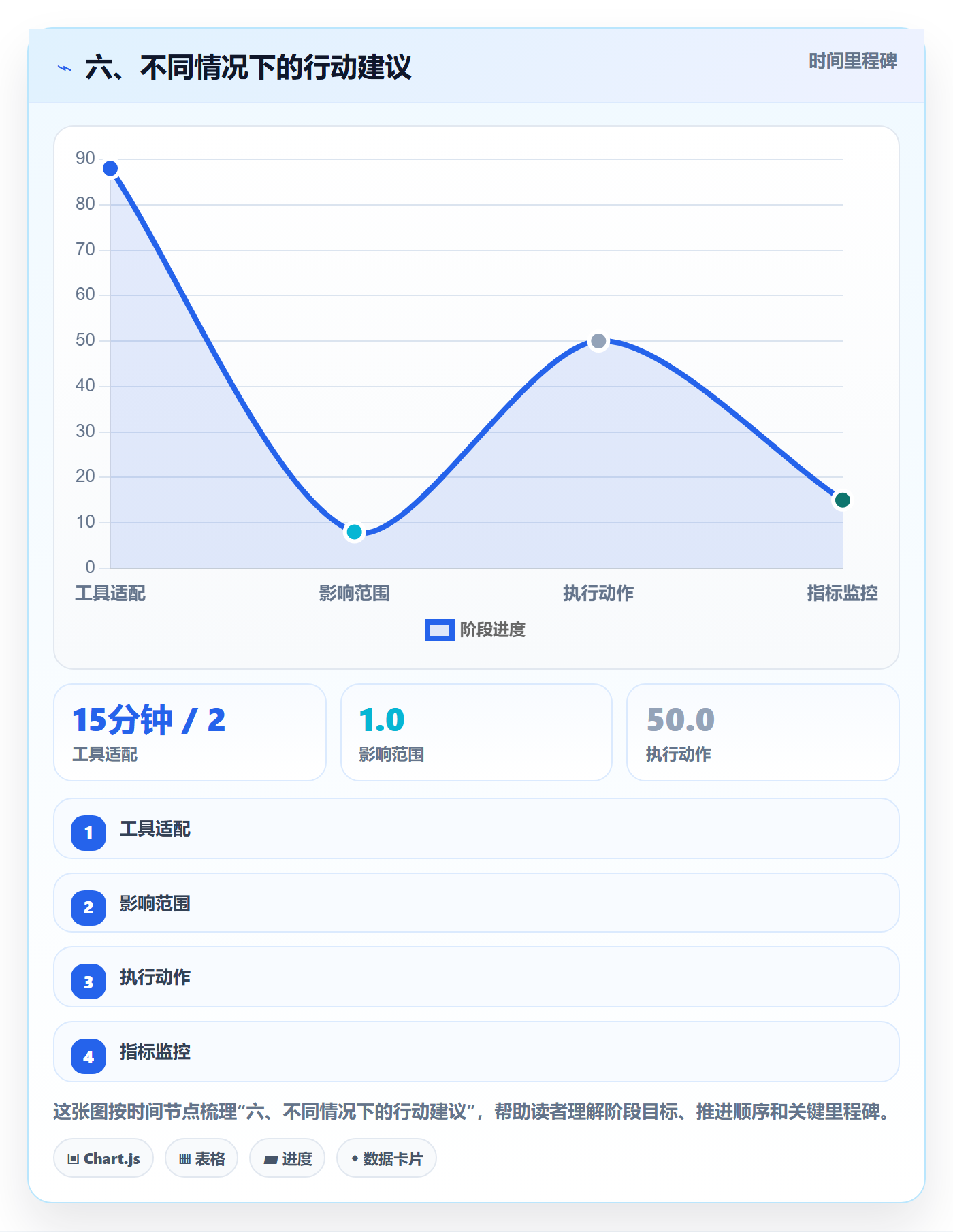Image resolution: width=953 pixels, height=1232 pixels.
Task: Select the 工具适配 step row label
Action: pyautogui.click(x=155, y=829)
